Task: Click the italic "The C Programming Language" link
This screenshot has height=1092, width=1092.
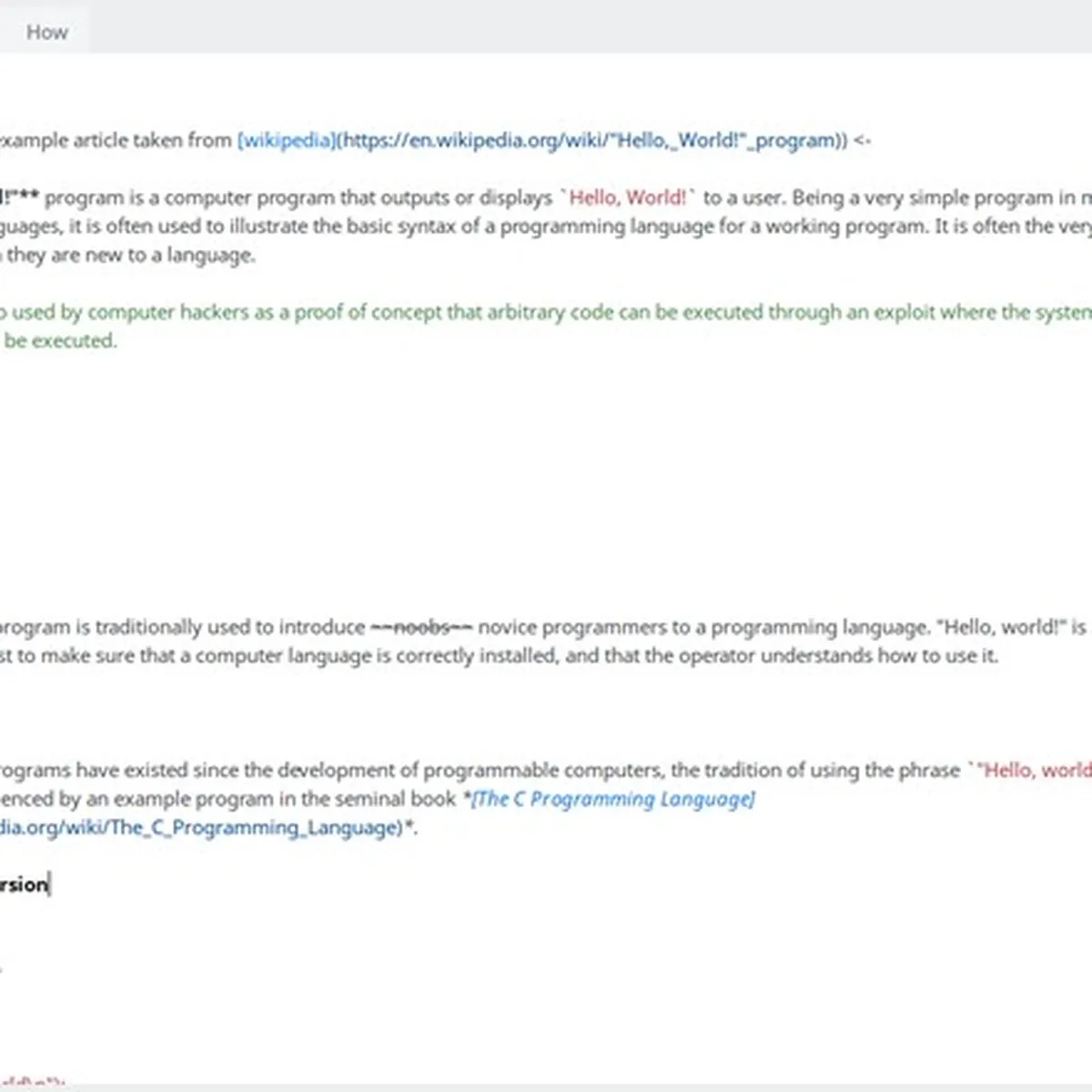Action: point(613,799)
